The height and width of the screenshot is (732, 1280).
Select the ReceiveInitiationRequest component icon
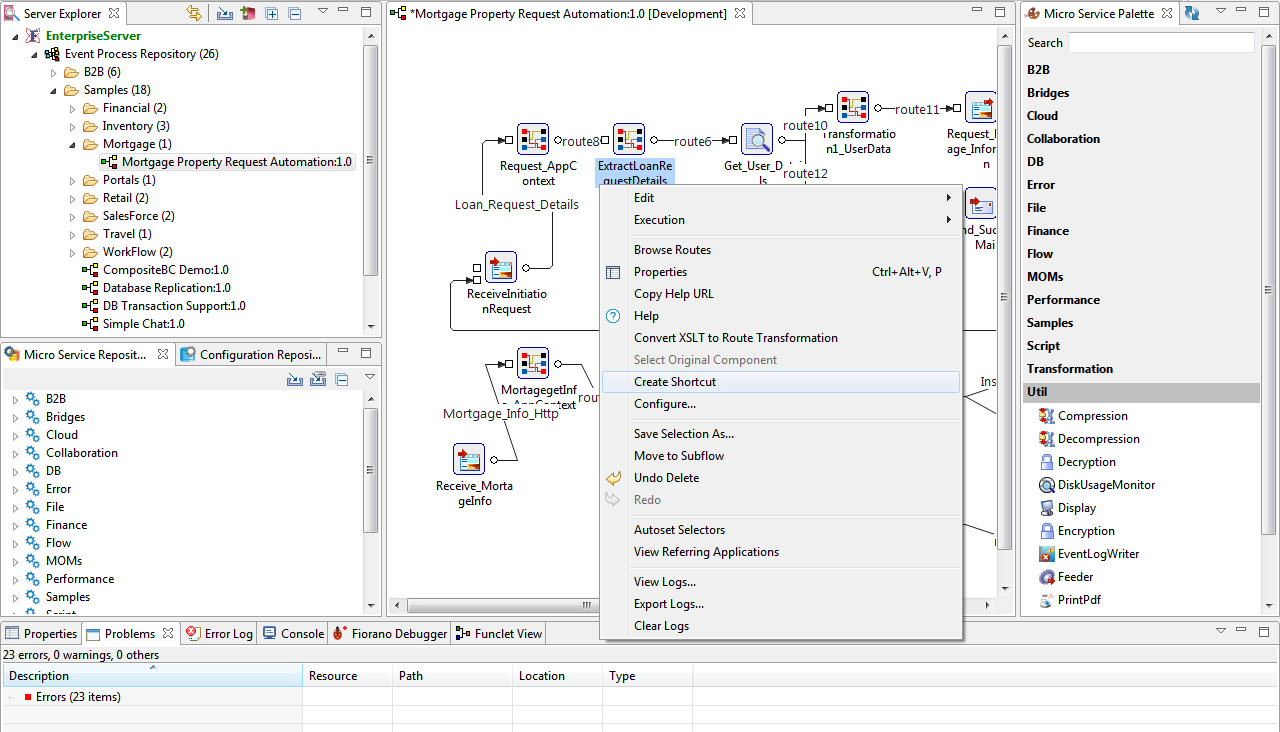tap(501, 267)
